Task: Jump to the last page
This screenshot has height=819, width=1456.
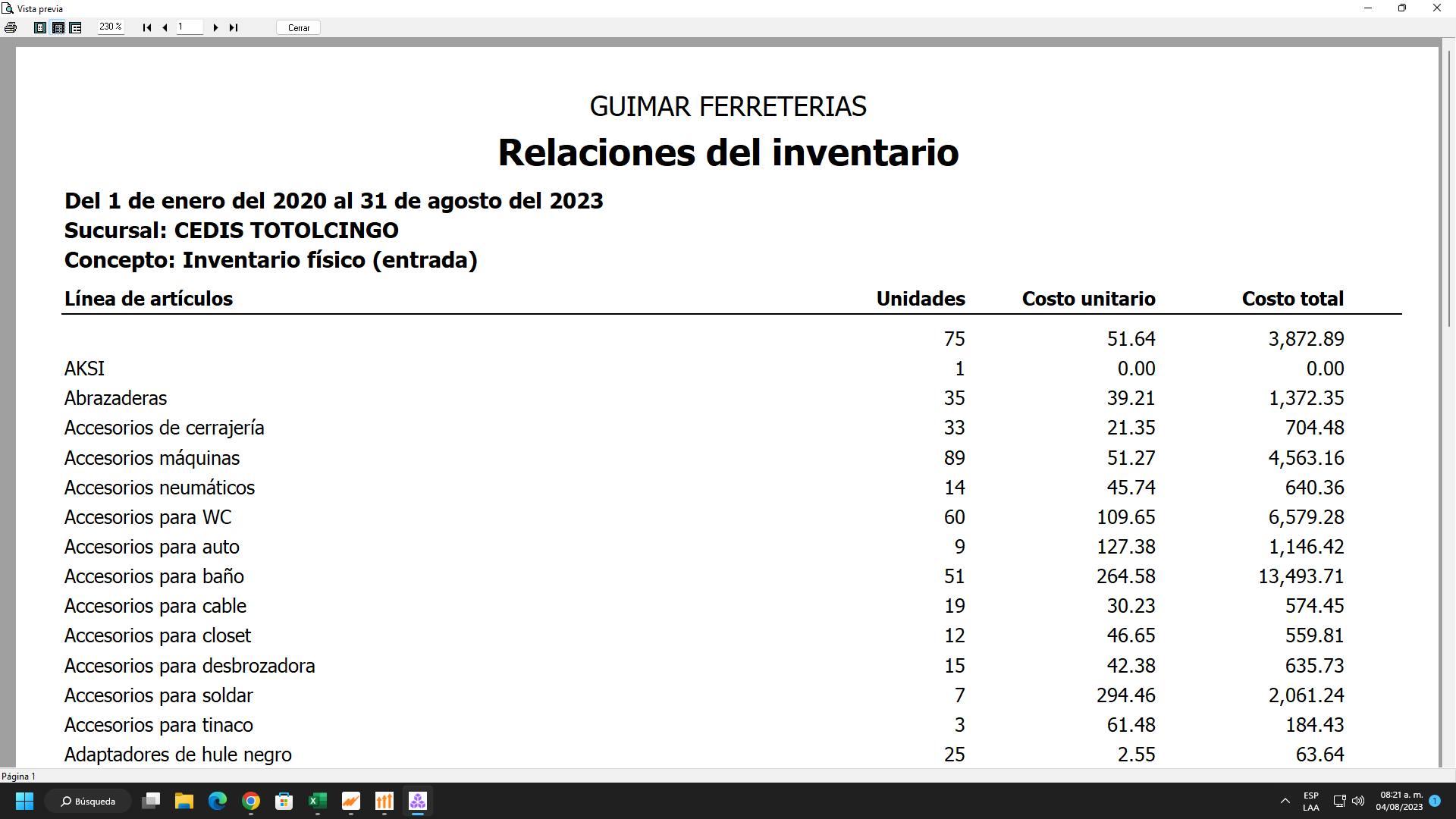Action: (234, 27)
